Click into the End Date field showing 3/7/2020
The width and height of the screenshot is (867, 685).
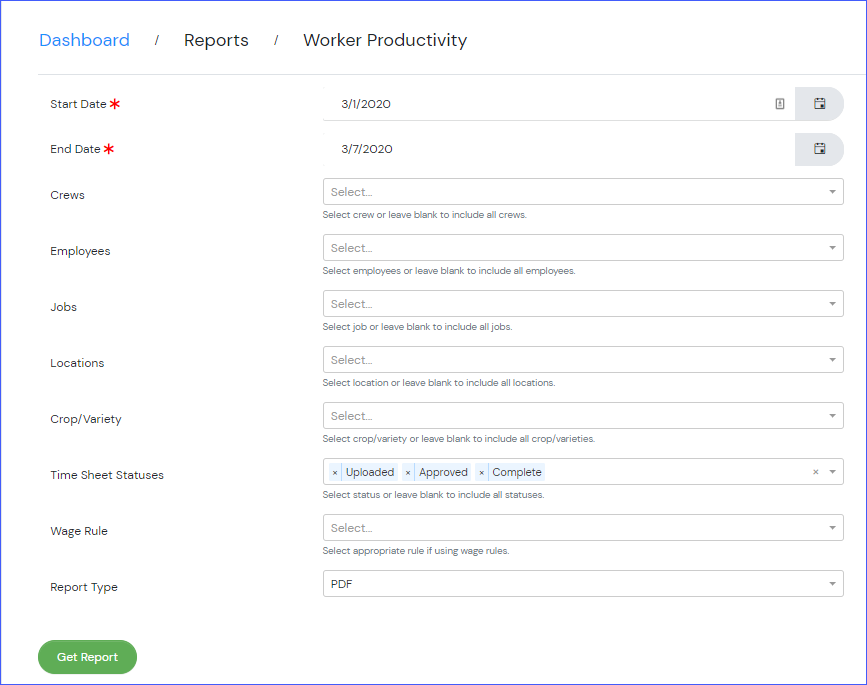[558, 149]
